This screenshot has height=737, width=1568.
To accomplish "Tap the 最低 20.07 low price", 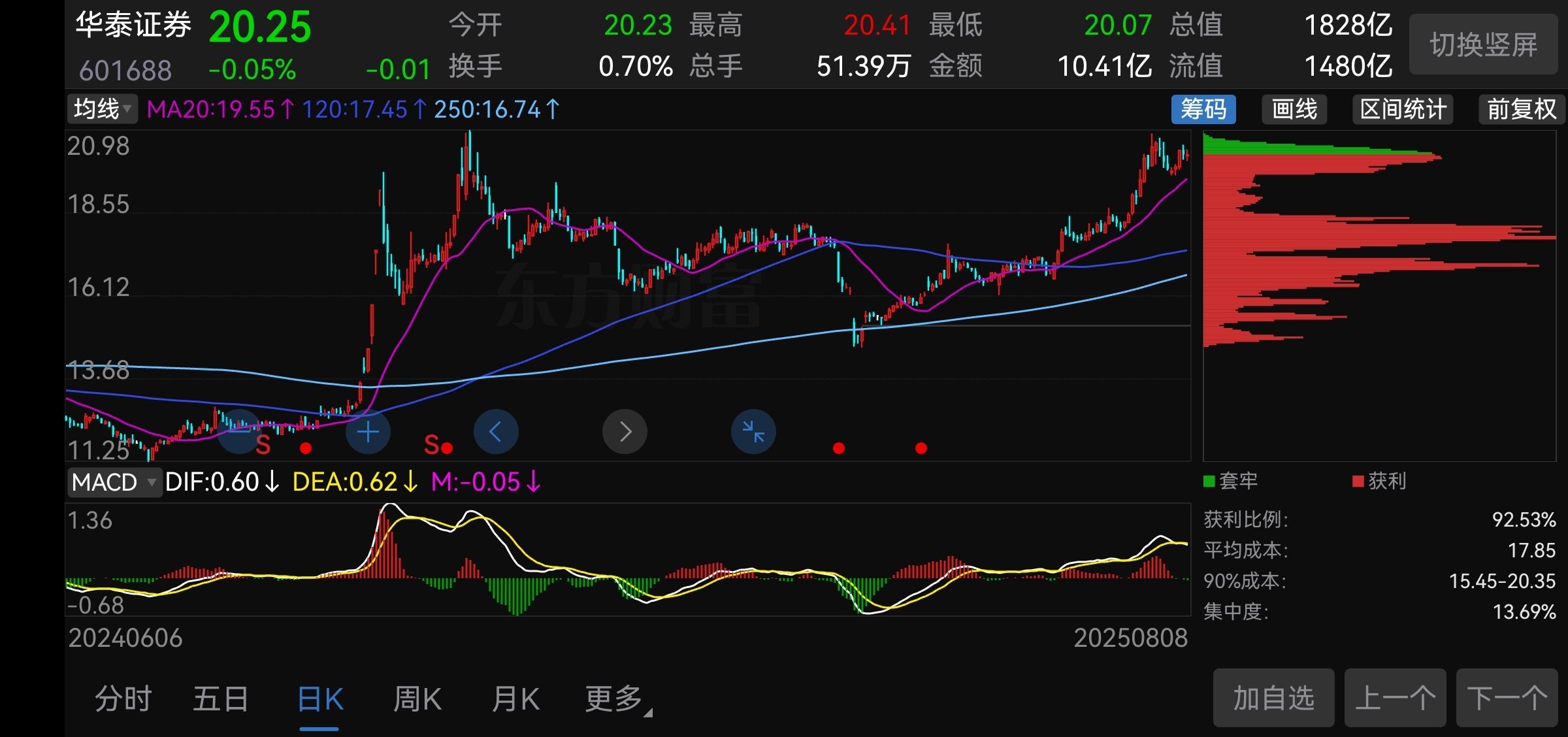I will (1118, 25).
